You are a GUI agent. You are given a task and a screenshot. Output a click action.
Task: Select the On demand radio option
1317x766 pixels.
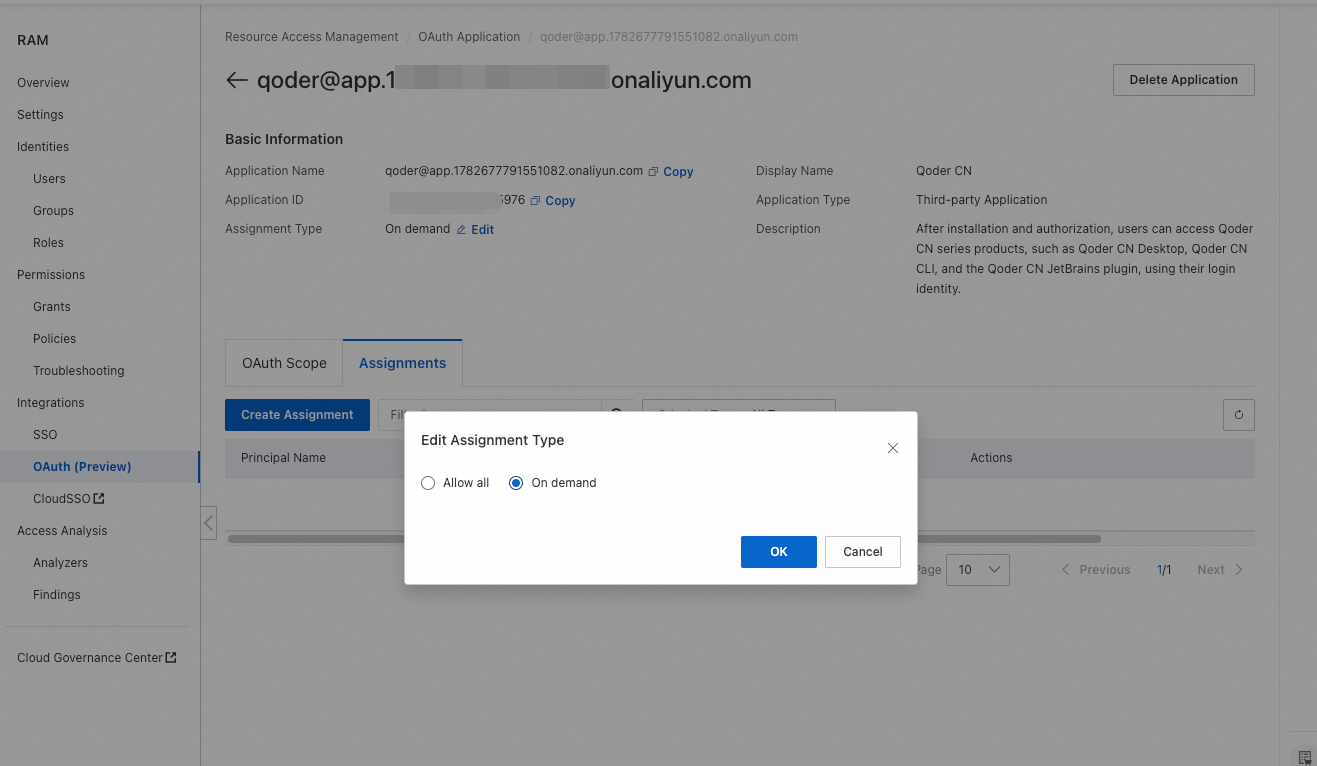click(x=516, y=483)
